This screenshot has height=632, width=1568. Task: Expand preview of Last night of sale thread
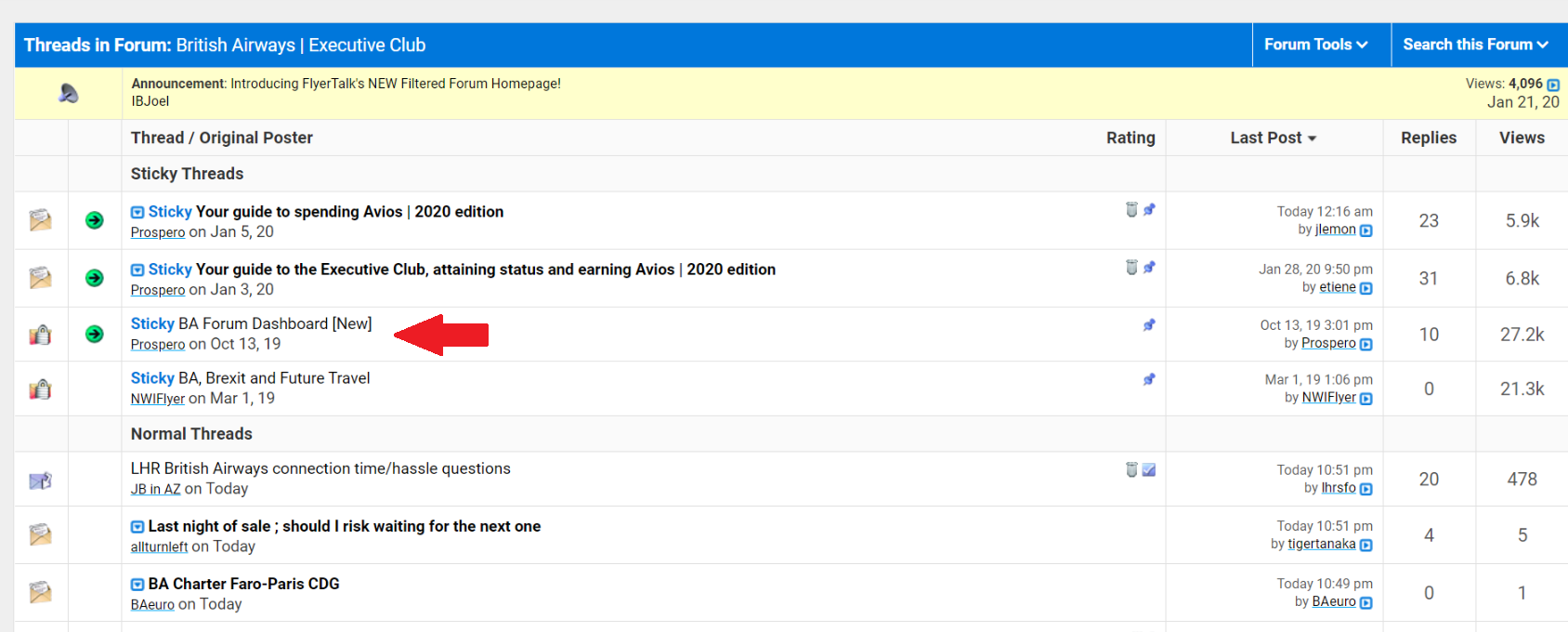pos(137,527)
